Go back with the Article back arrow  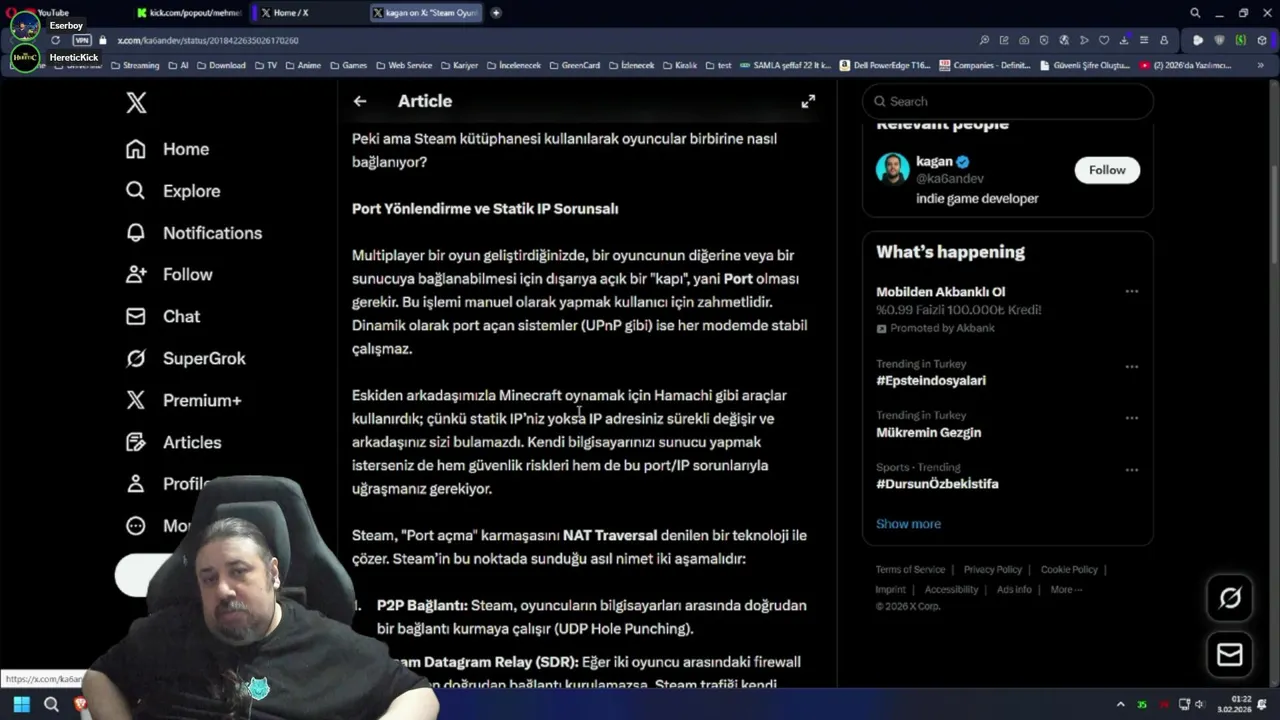[360, 101]
